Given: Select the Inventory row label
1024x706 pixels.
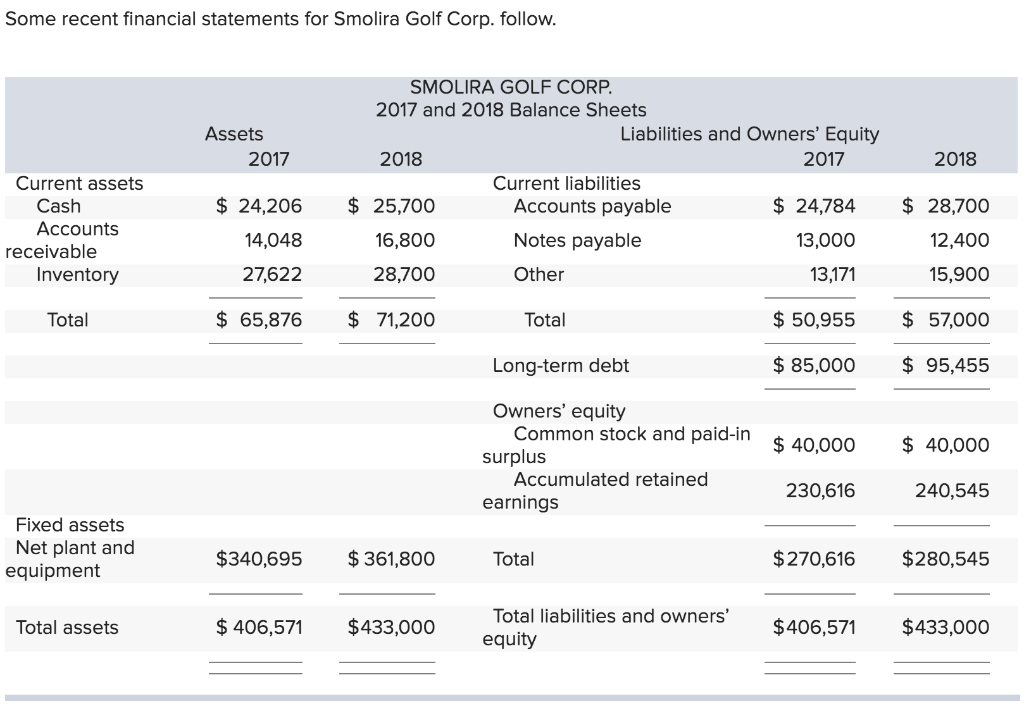Looking at the screenshot, I should pos(64,275).
